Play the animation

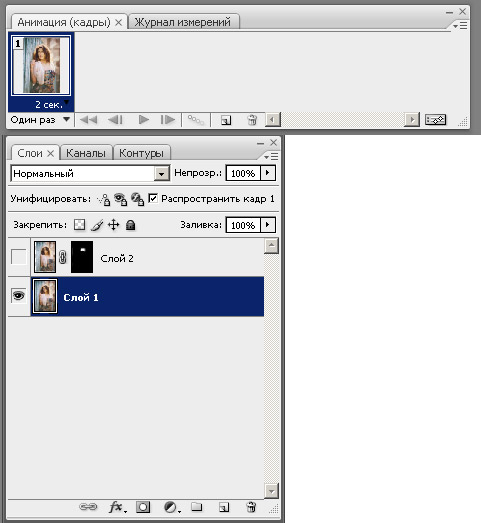pyautogui.click(x=144, y=120)
